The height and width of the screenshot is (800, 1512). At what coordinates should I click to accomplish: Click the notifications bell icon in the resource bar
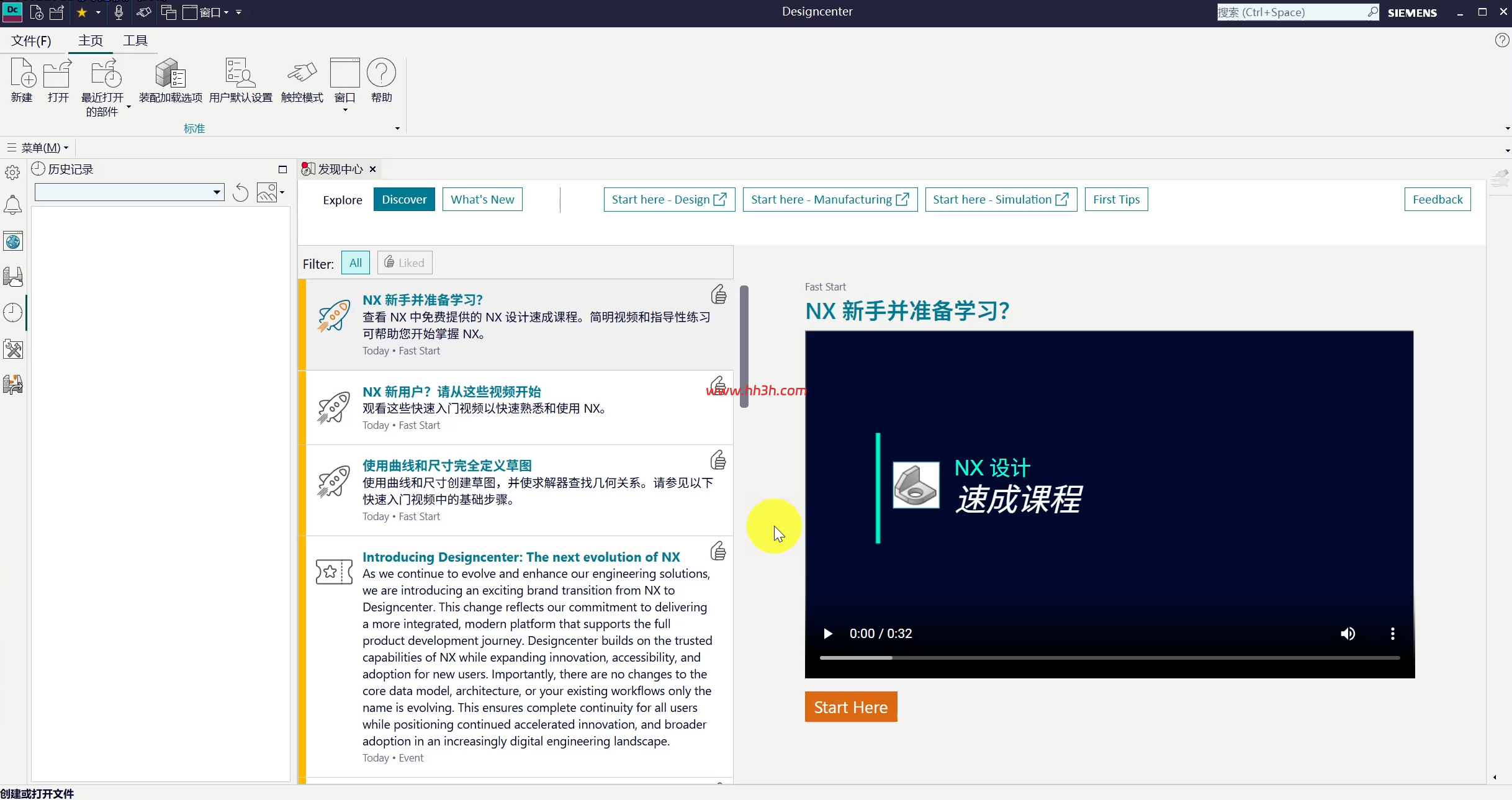pos(13,205)
